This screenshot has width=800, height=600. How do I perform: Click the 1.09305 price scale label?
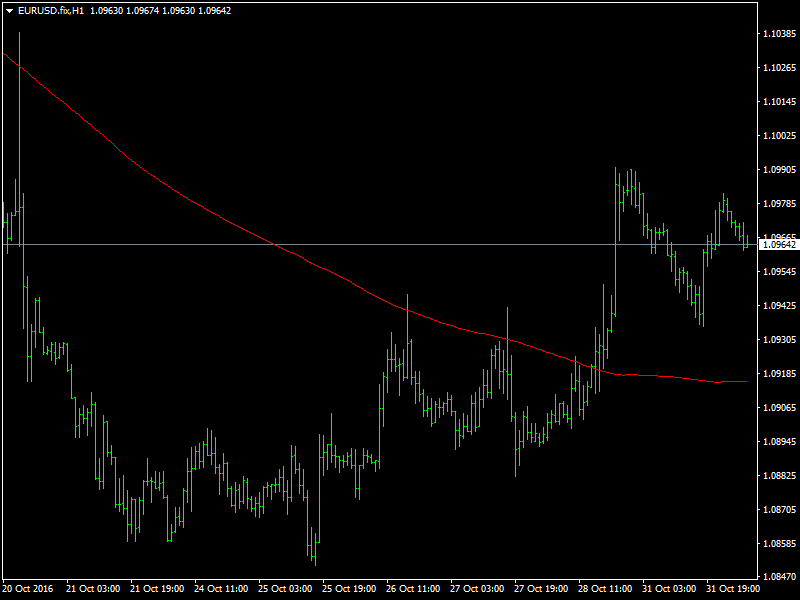point(779,340)
